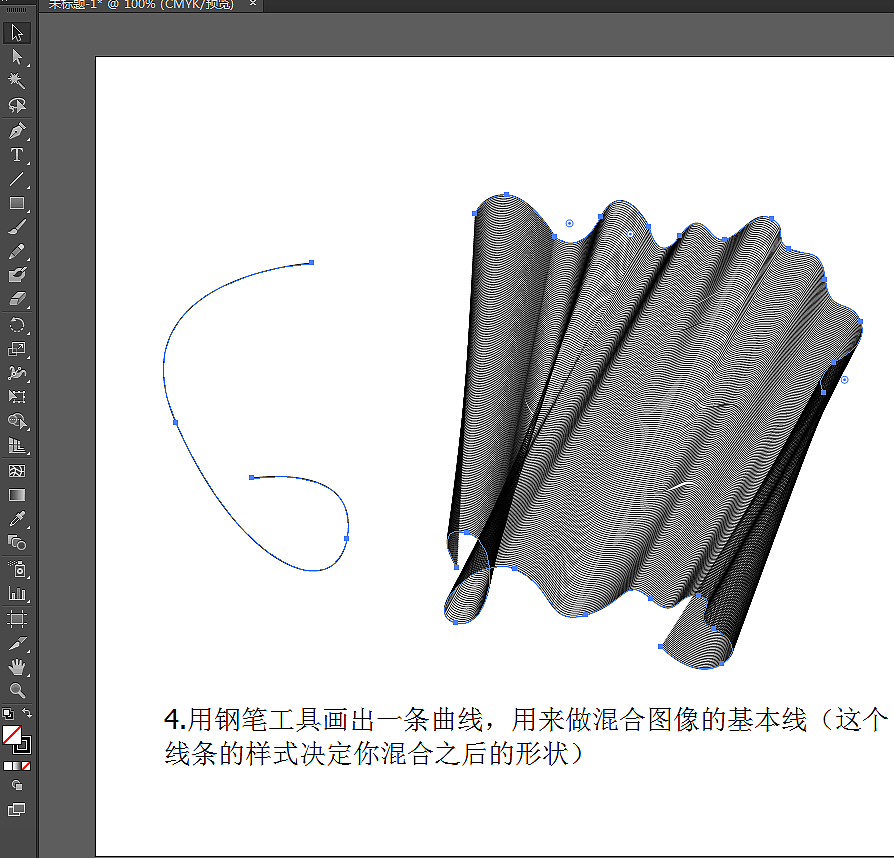Select the Magic Wand tool
The width and height of the screenshot is (894, 858).
(x=17, y=80)
